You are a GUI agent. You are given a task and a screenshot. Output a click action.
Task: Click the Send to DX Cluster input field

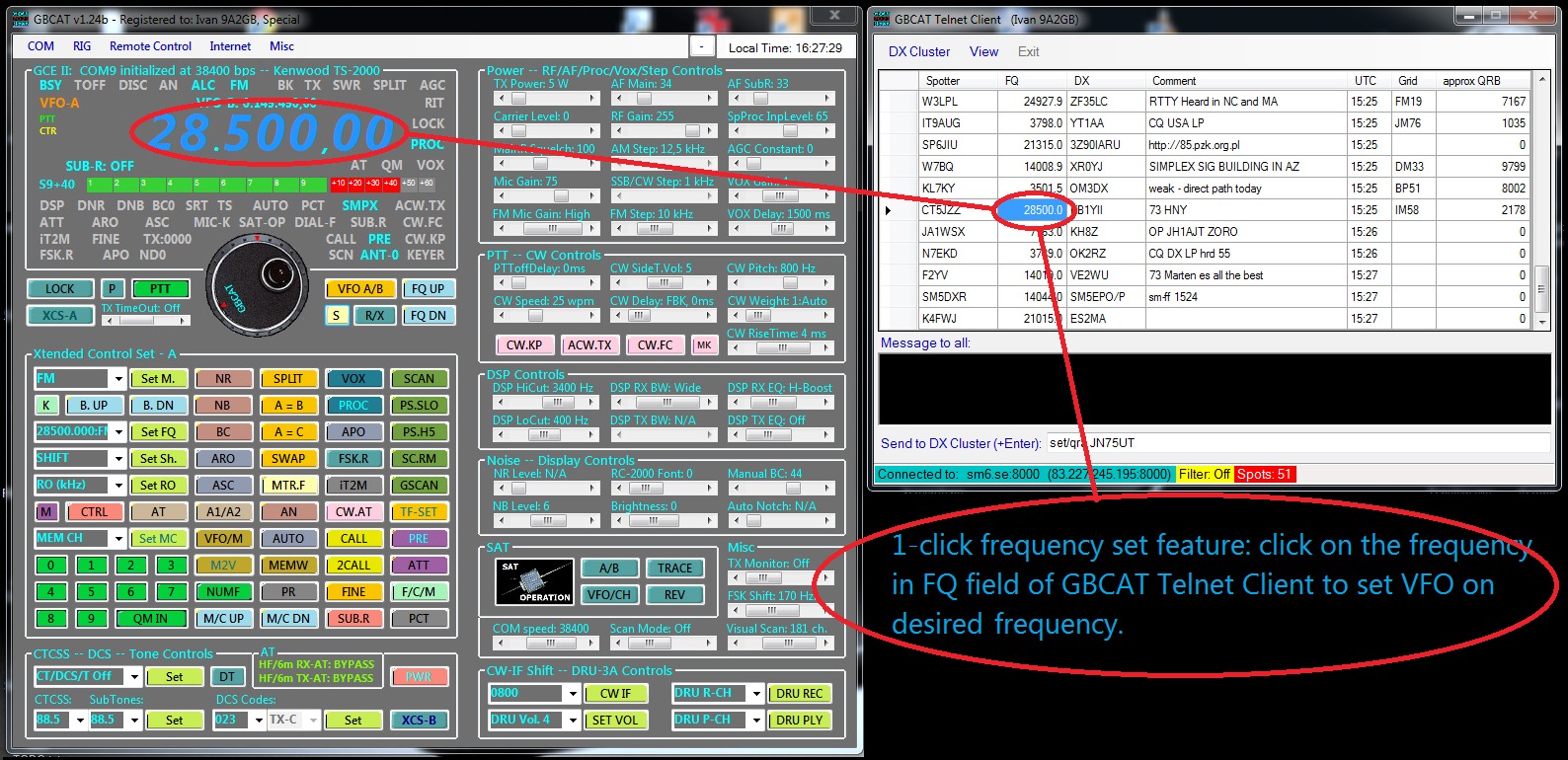(1295, 444)
